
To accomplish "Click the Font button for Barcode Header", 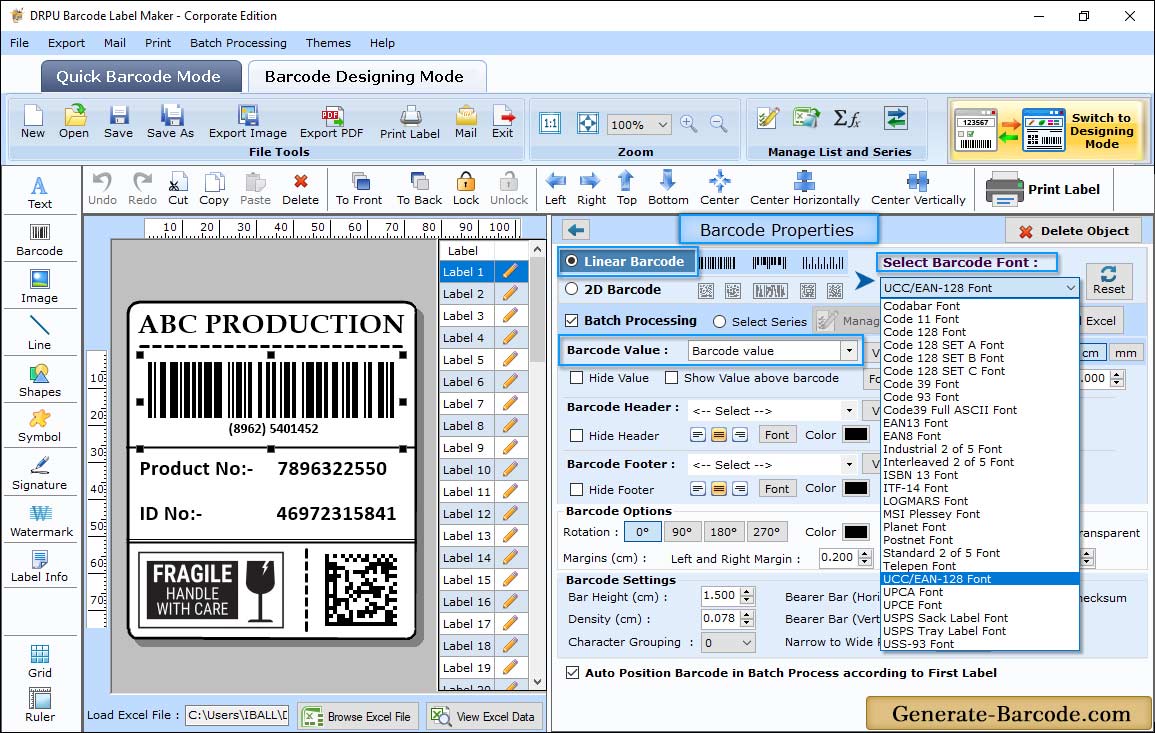I will [776, 435].
